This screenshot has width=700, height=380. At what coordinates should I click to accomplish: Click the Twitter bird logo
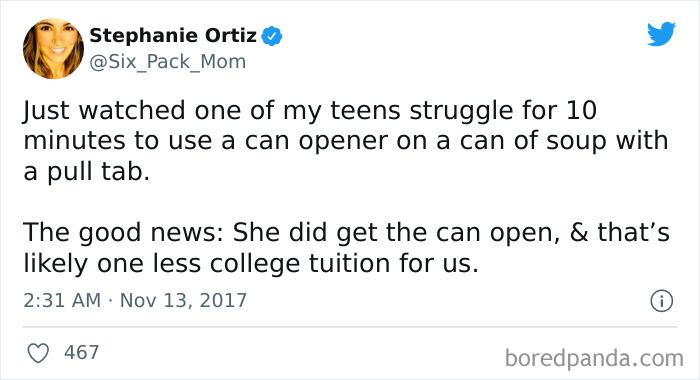click(x=662, y=33)
